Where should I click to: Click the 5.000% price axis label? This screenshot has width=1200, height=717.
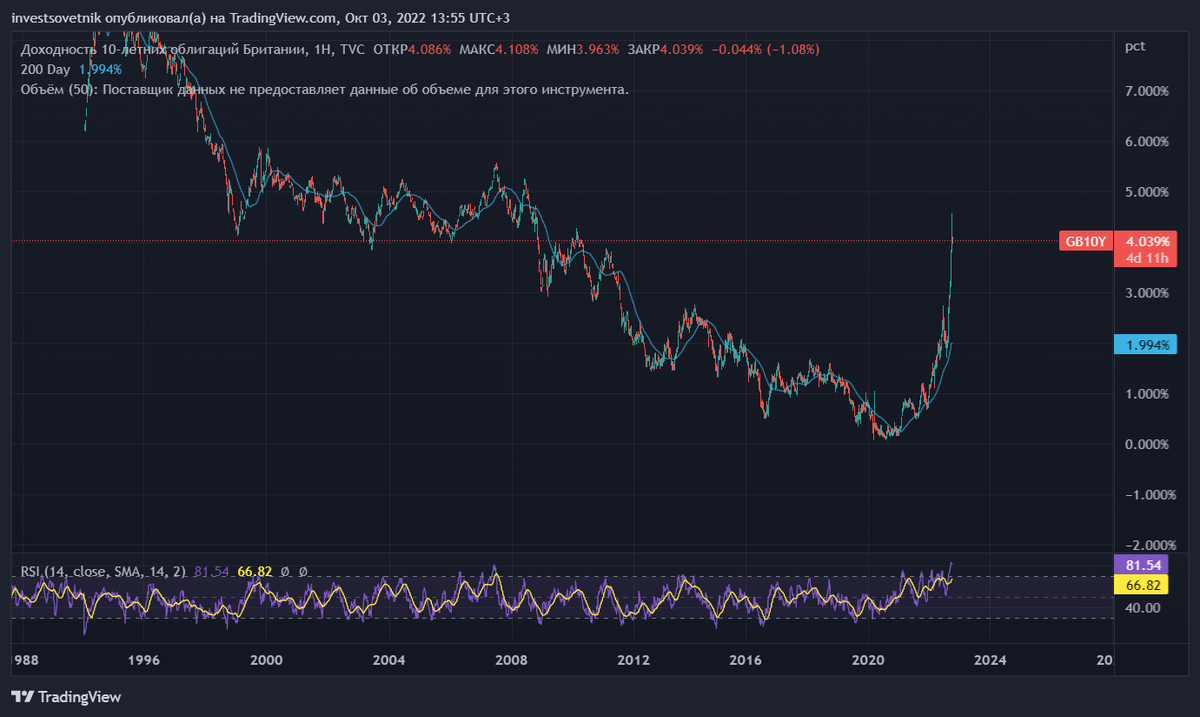click(1146, 192)
